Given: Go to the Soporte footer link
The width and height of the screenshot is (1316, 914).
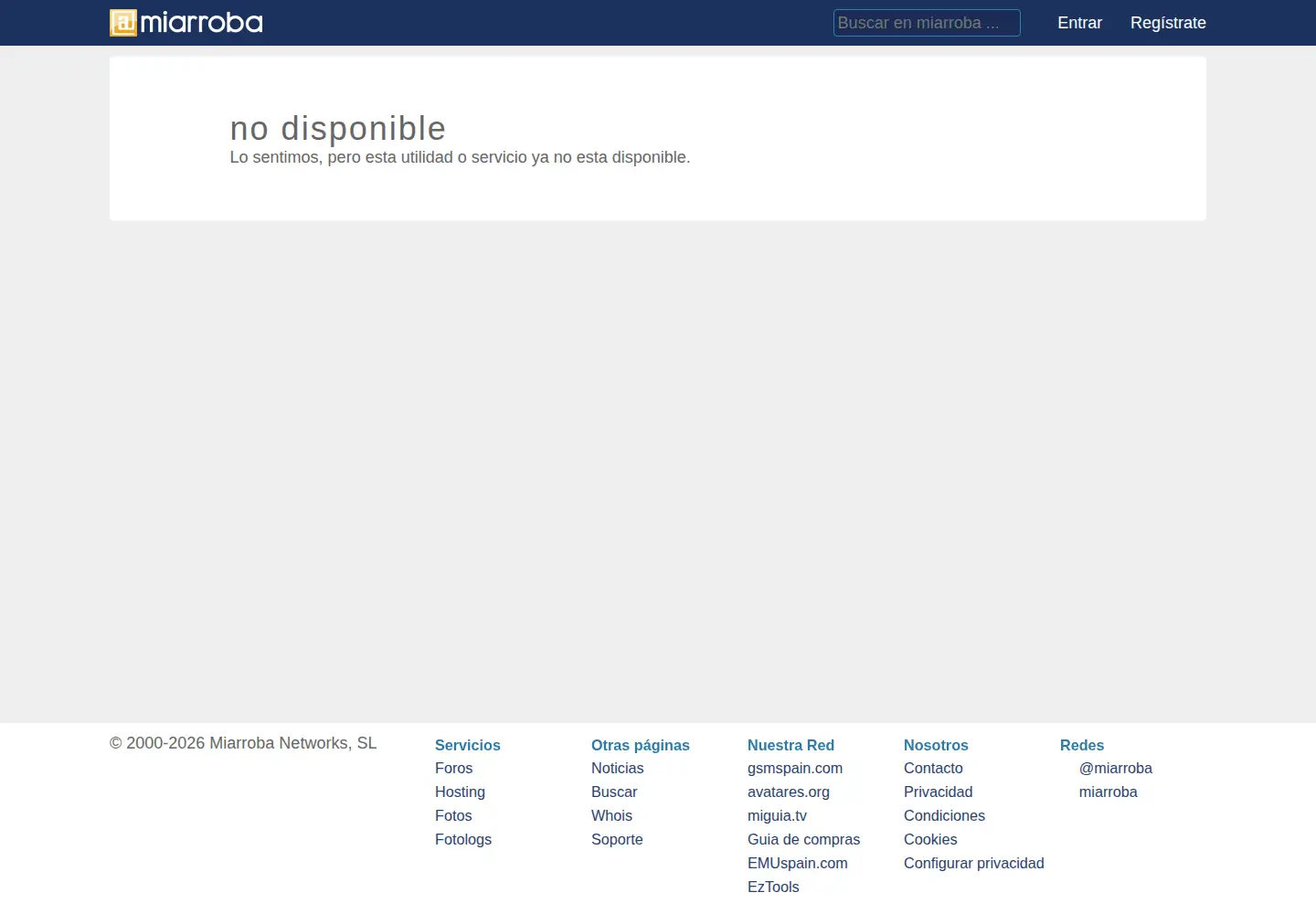Looking at the screenshot, I should pos(617,840).
